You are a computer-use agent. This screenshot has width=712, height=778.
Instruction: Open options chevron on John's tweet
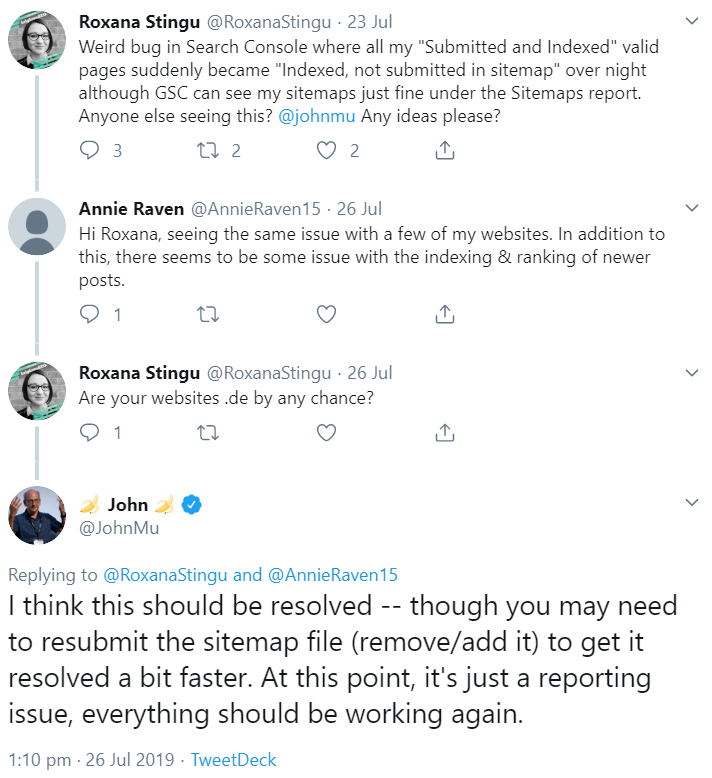[691, 501]
